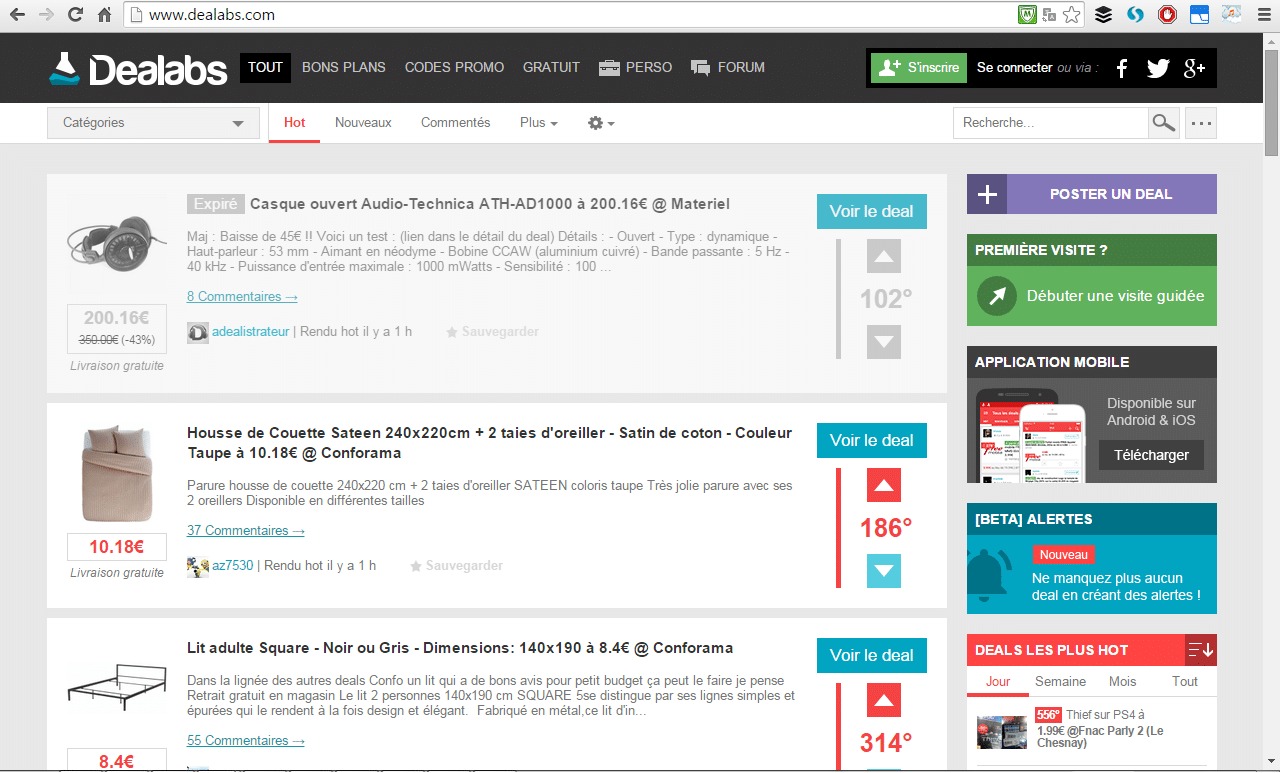The height and width of the screenshot is (773, 1280).
Task: Upvote the Housse de Couette deal
Action: click(x=884, y=485)
